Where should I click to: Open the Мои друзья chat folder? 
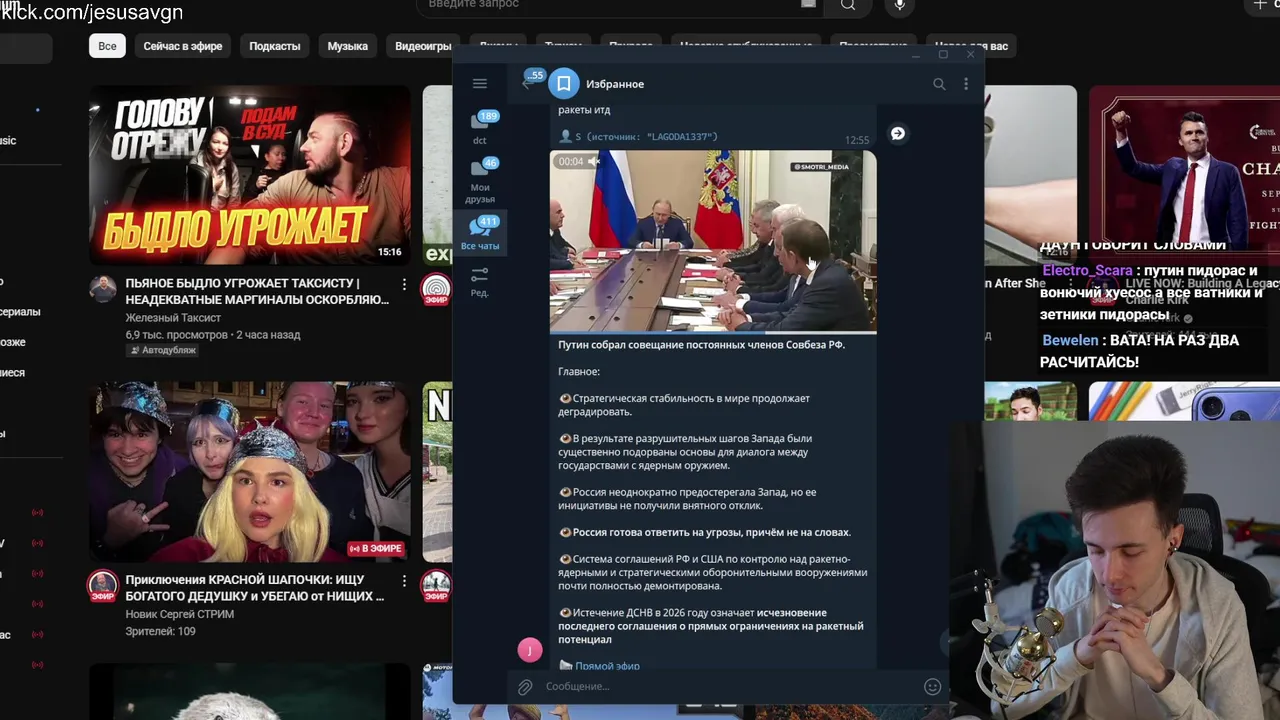(480, 180)
